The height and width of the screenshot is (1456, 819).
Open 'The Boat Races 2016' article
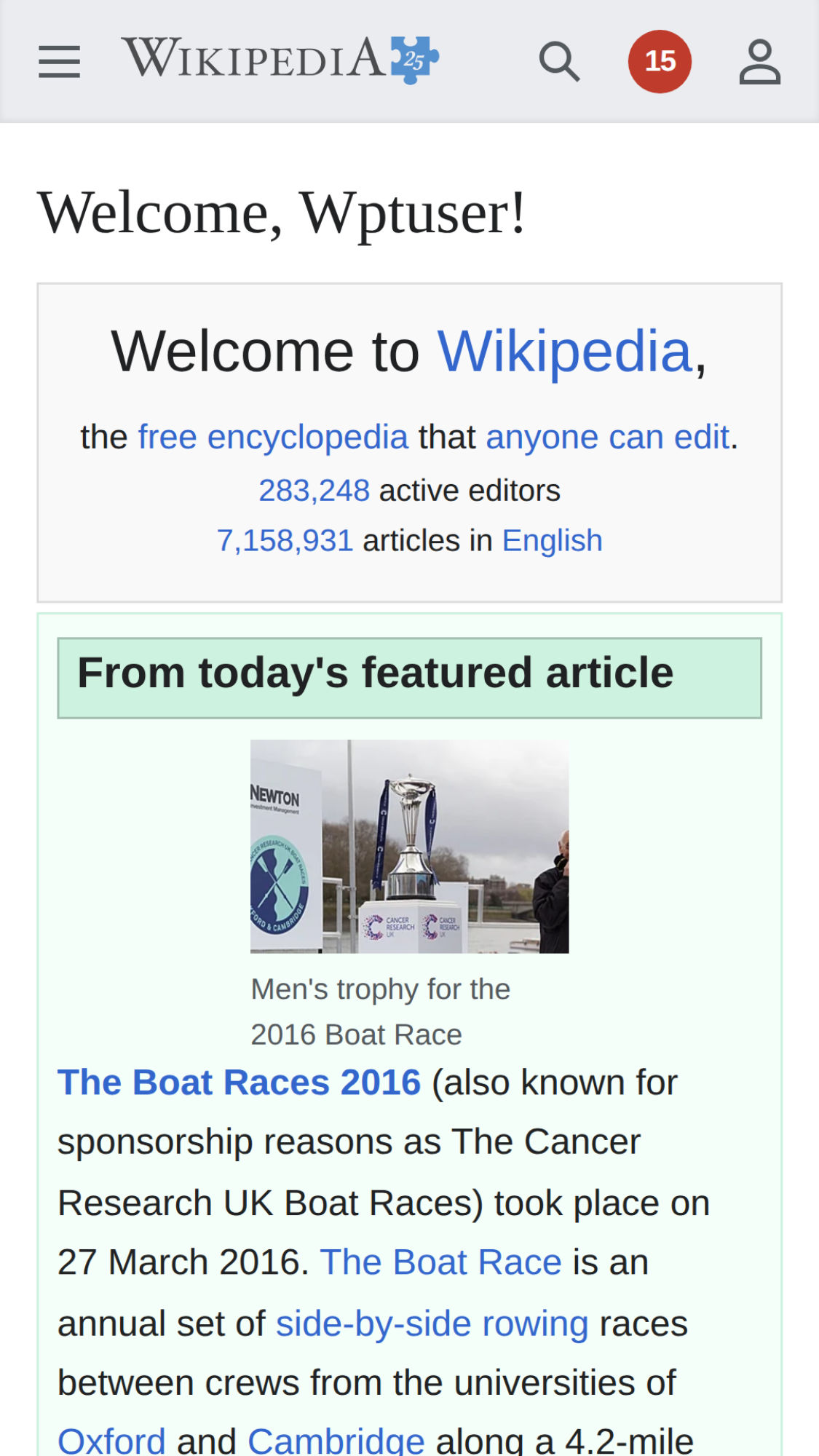tap(239, 1083)
